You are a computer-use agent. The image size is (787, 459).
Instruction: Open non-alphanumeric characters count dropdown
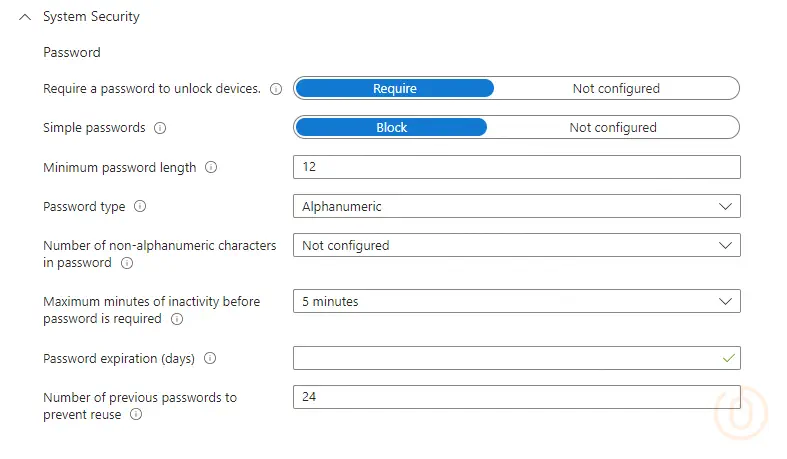click(516, 245)
